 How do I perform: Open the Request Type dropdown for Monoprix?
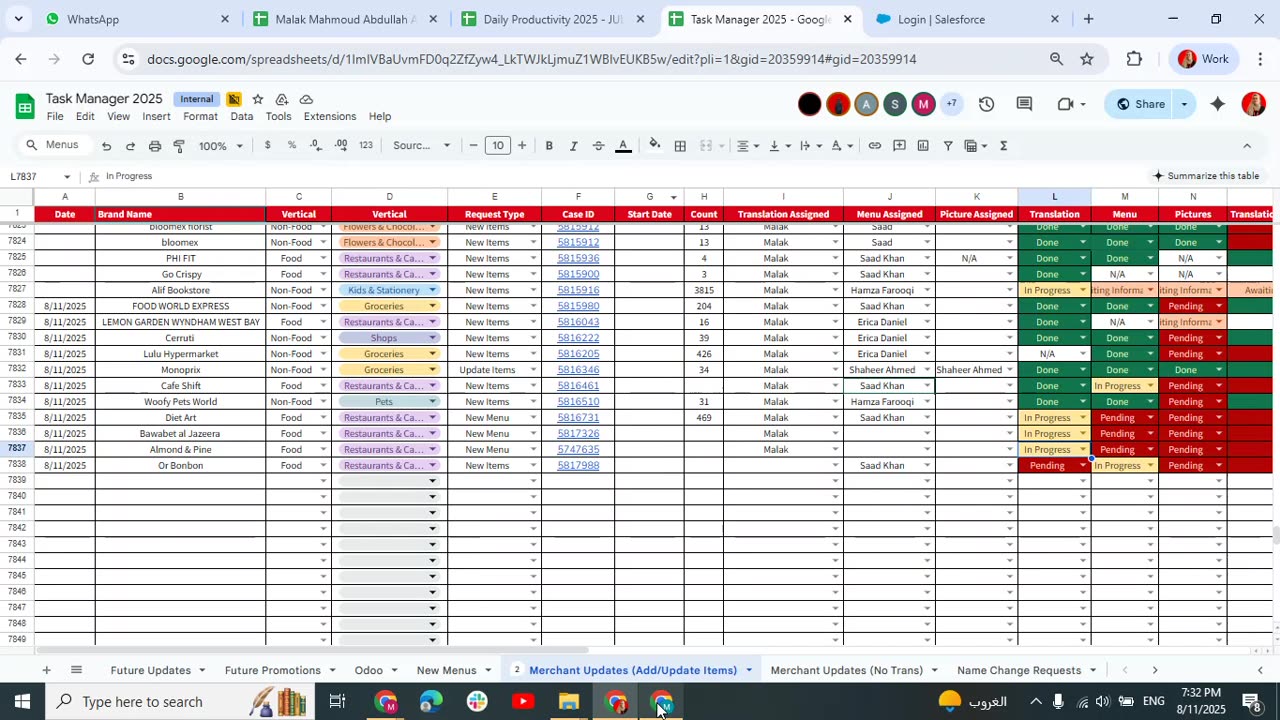click(533, 370)
